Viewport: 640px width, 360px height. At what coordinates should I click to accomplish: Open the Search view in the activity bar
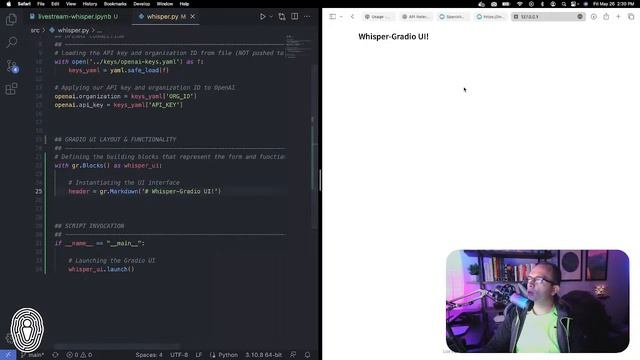pyautogui.click(x=11, y=42)
